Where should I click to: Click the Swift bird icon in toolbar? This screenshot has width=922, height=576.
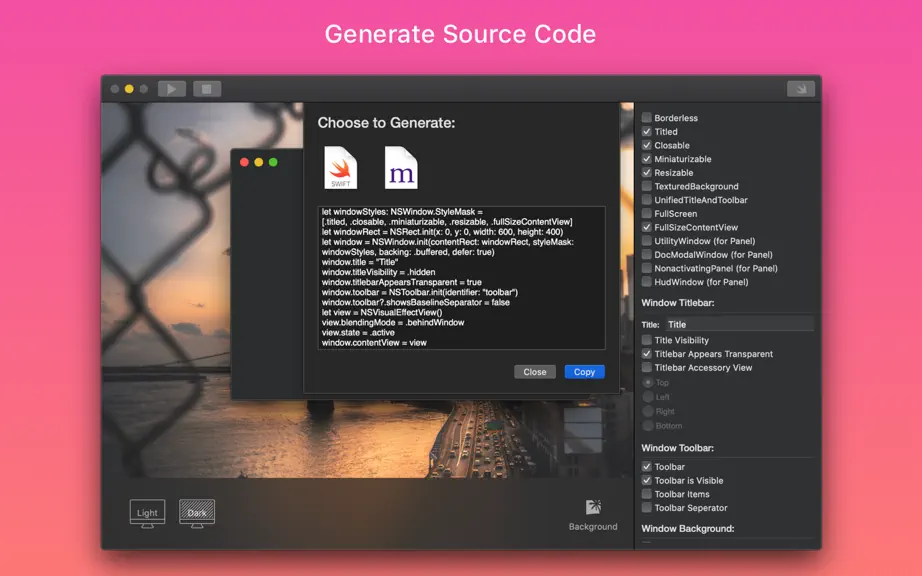[x=801, y=89]
